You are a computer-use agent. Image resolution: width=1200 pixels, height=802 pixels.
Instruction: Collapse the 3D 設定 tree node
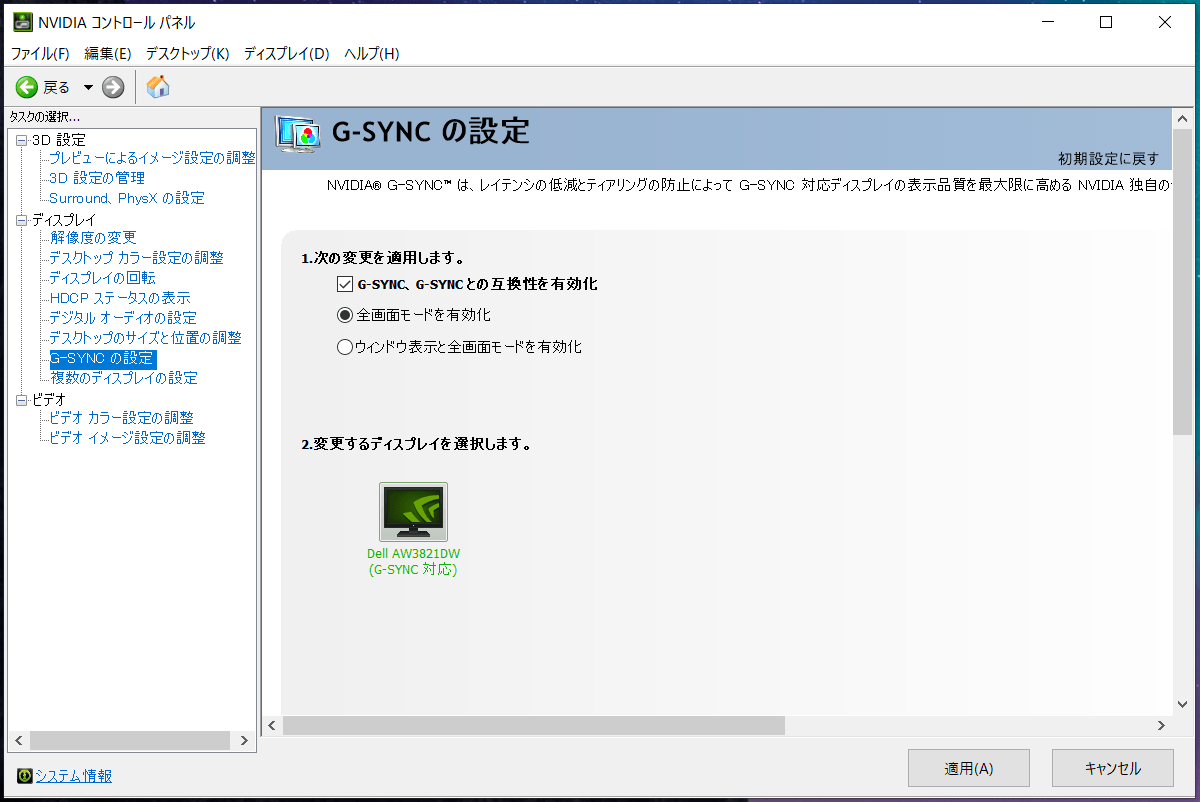tap(21, 140)
